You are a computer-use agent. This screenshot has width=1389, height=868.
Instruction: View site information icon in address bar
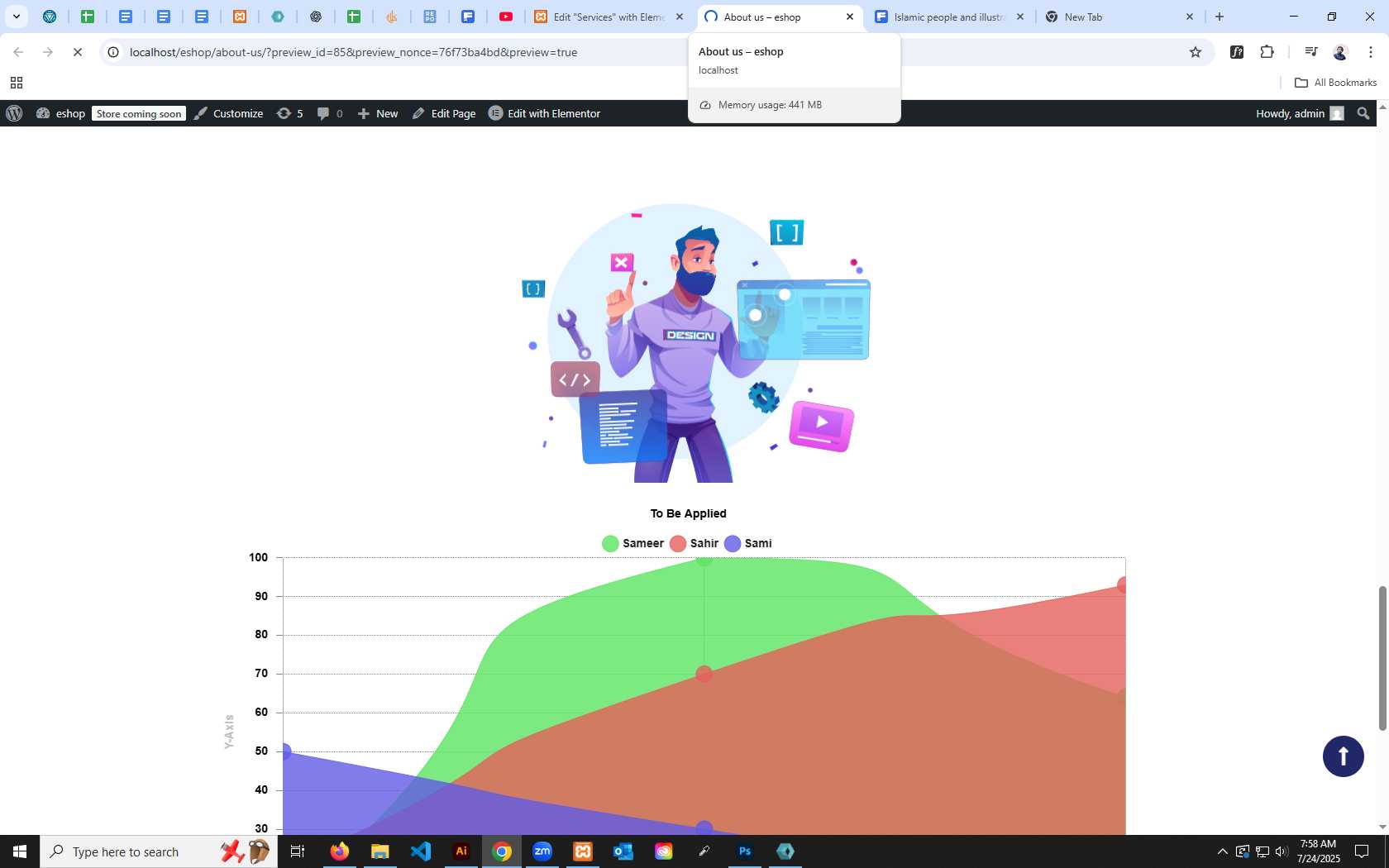pos(113,52)
